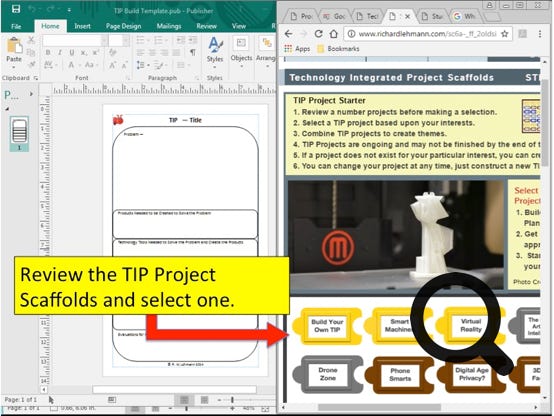Select the Phone Smarts scaffold
This screenshot has width=554, height=416.
[x=400, y=375]
